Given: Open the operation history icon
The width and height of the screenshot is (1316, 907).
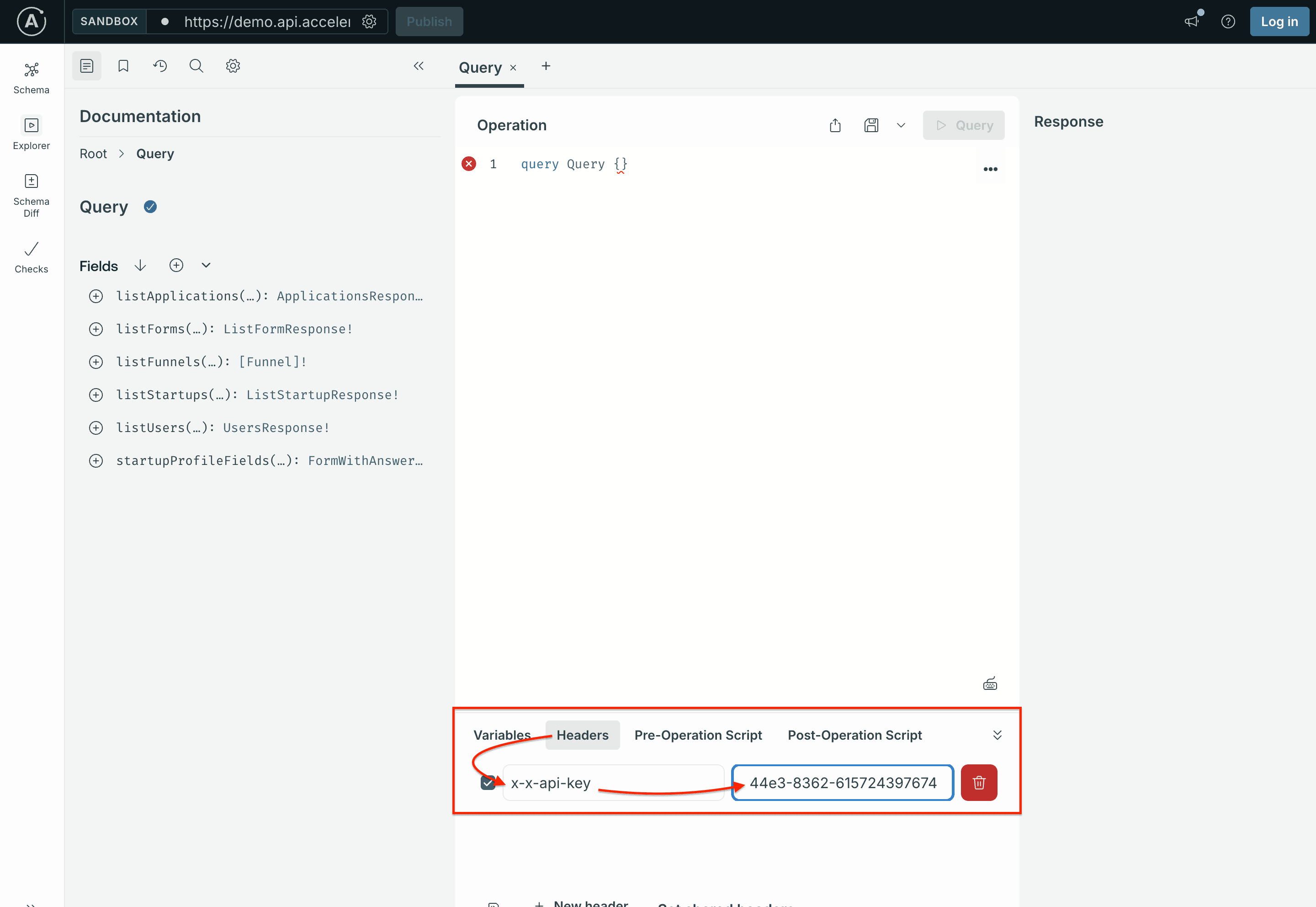Looking at the screenshot, I should pyautogui.click(x=159, y=65).
